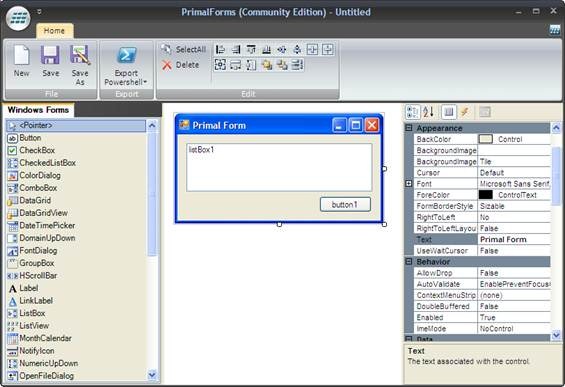The width and height of the screenshot is (565, 387).
Task: Click the ForeColor black swatch
Action: click(x=485, y=195)
